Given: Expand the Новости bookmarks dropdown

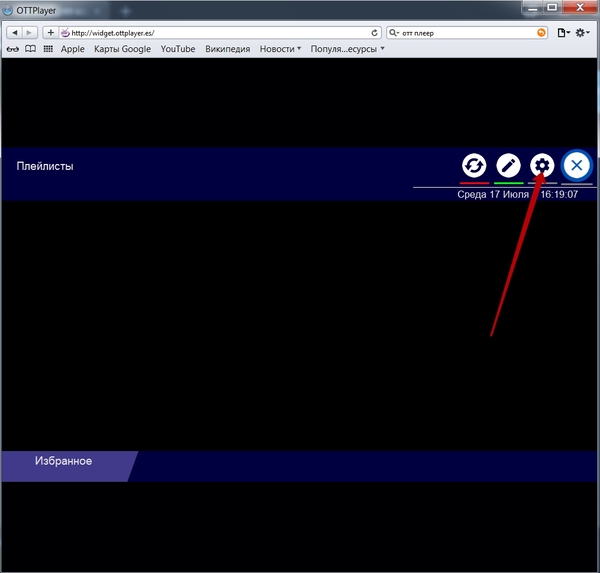Looking at the screenshot, I should [280, 49].
